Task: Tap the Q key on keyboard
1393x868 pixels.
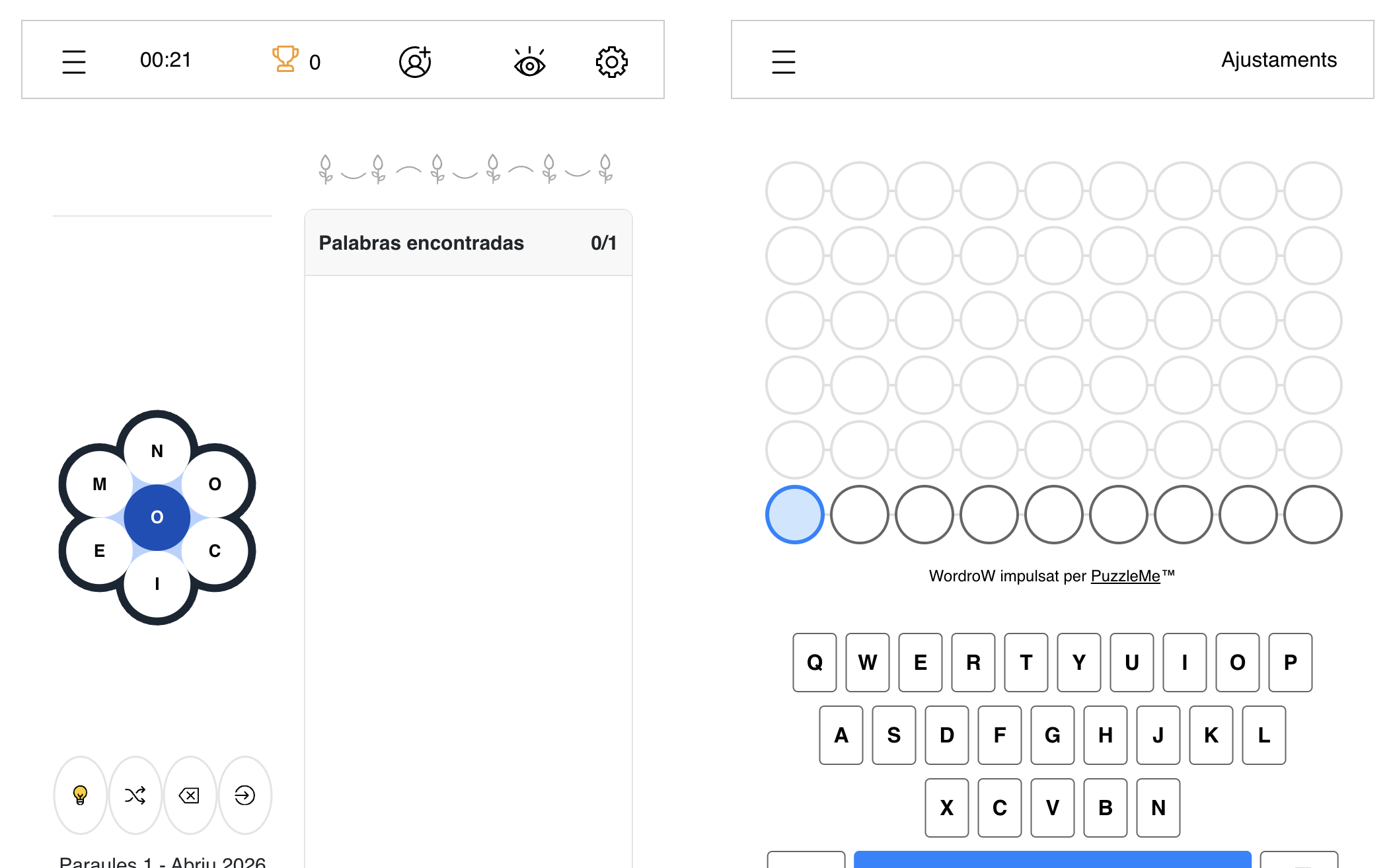Action: click(x=815, y=663)
